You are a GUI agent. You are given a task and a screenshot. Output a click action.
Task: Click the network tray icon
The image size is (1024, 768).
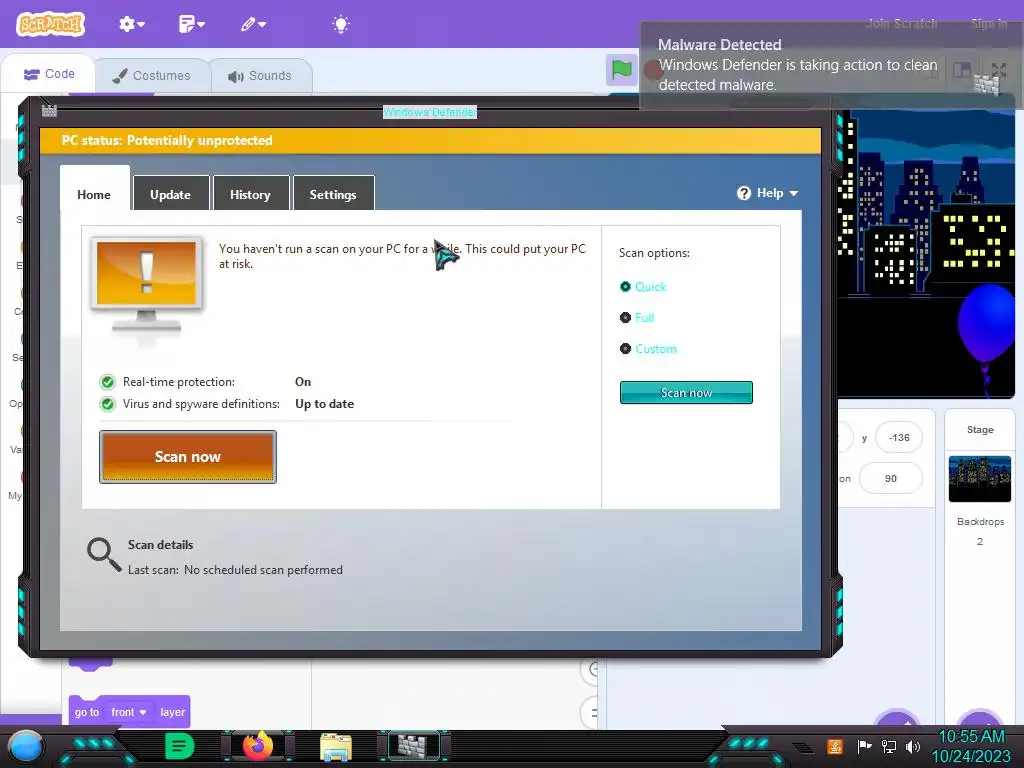click(x=889, y=746)
